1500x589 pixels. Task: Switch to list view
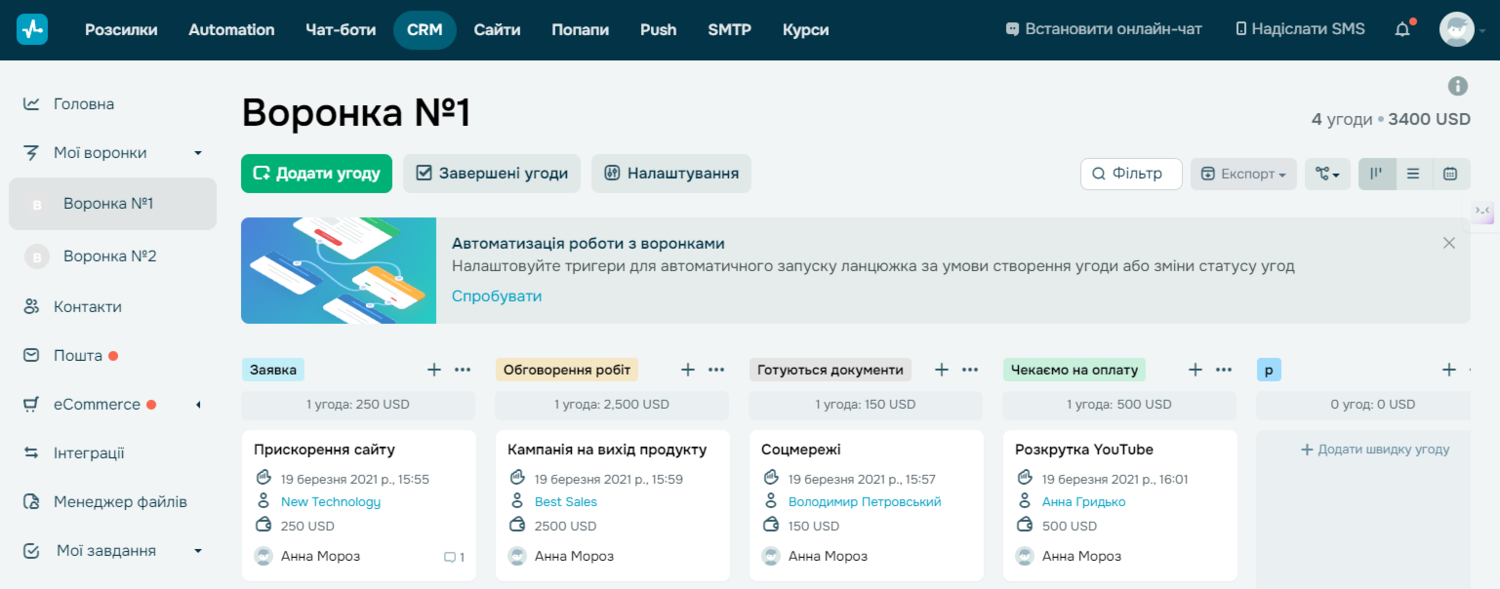pos(1414,173)
